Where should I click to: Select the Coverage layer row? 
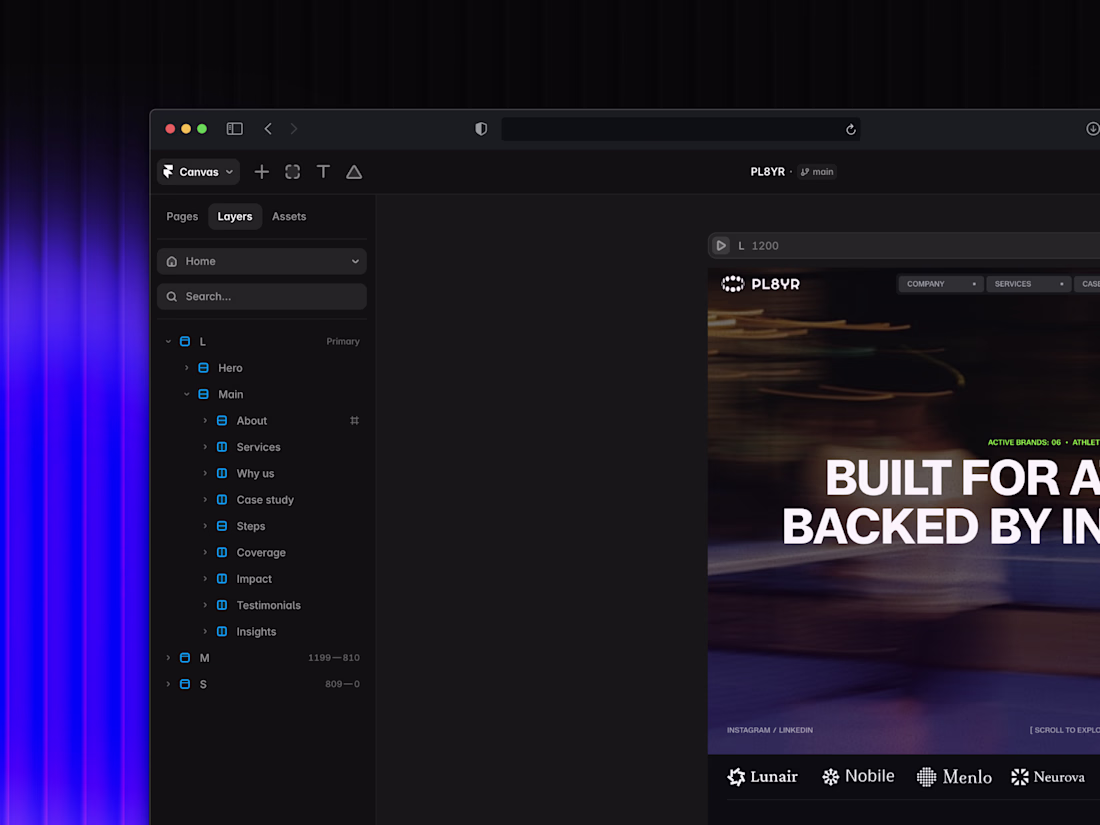pyautogui.click(x=262, y=552)
